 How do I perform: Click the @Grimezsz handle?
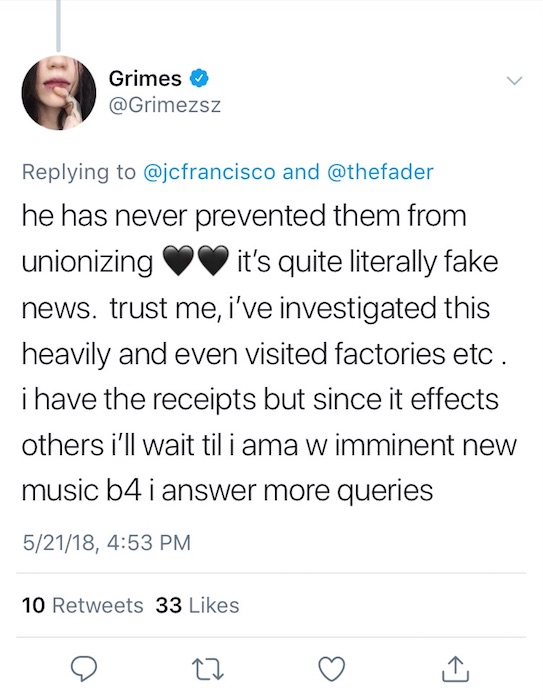click(x=165, y=105)
